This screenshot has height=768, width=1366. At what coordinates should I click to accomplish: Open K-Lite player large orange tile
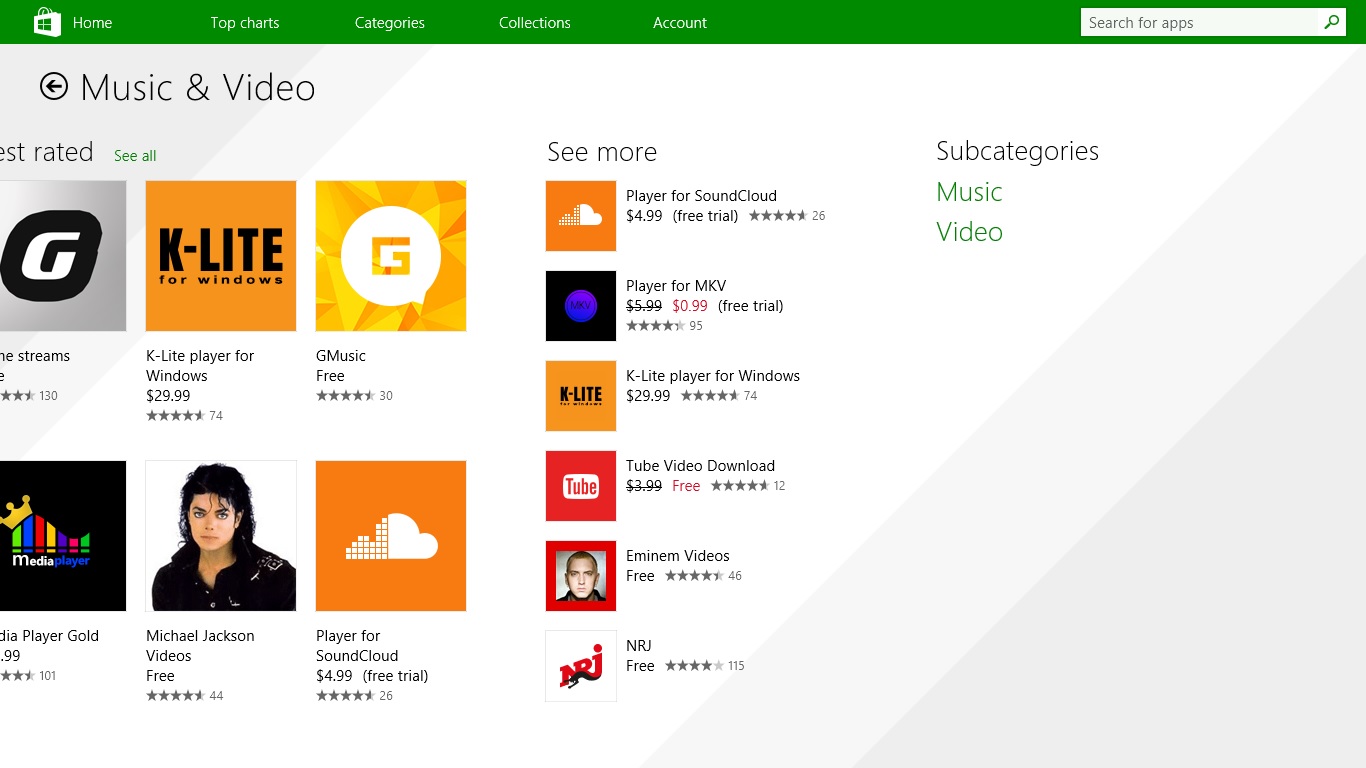(221, 256)
